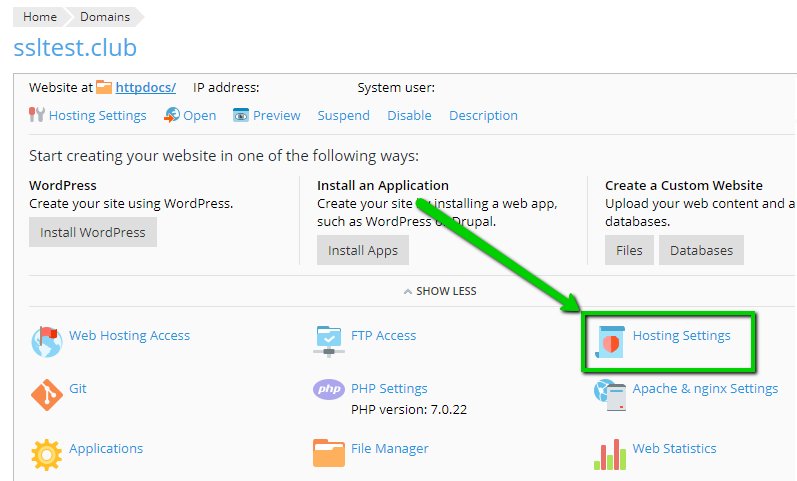Collapse the section with SHOW LESS
797x481 pixels.
click(x=440, y=291)
